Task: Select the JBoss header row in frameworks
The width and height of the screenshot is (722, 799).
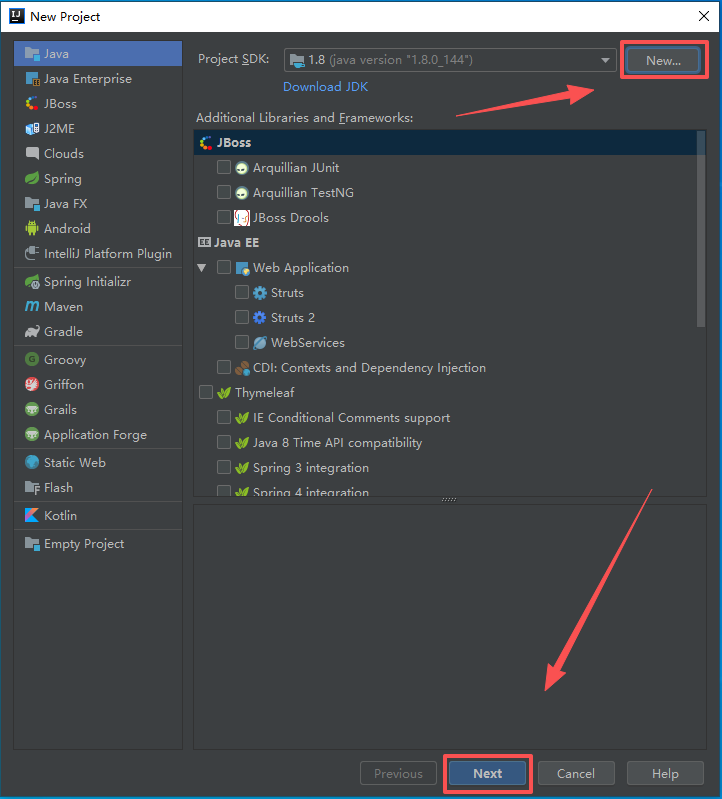Action: (x=445, y=143)
